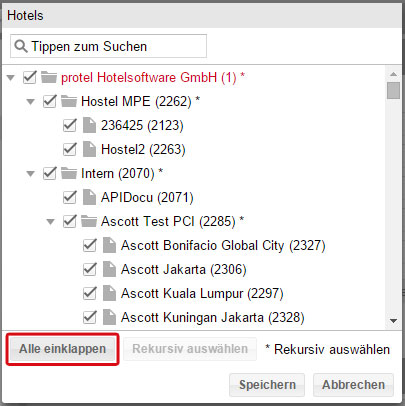Click Speichern to save selection
The height and width of the screenshot is (406, 405).
(267, 385)
